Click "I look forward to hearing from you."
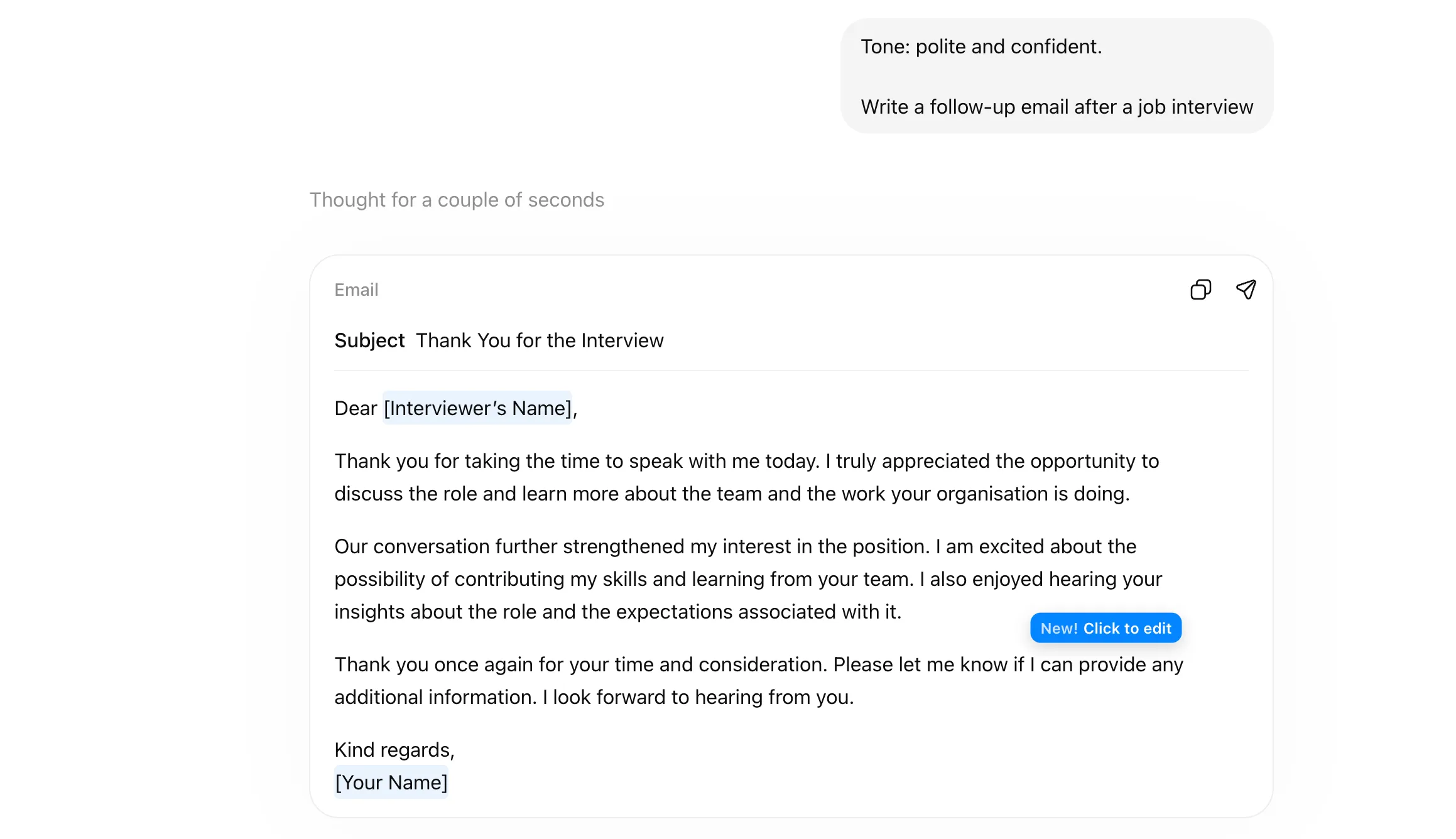1456x839 pixels. pyautogui.click(x=698, y=697)
